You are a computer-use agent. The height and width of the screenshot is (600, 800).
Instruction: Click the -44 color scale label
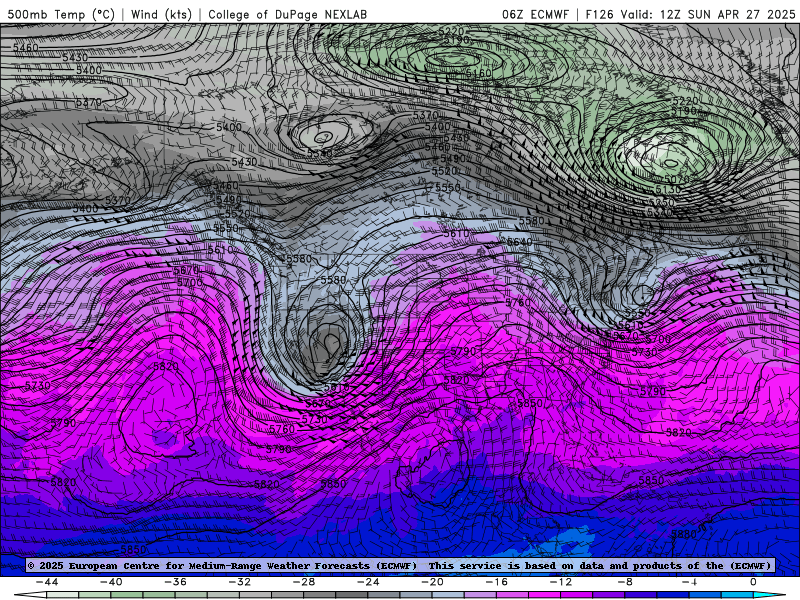[x=47, y=582]
